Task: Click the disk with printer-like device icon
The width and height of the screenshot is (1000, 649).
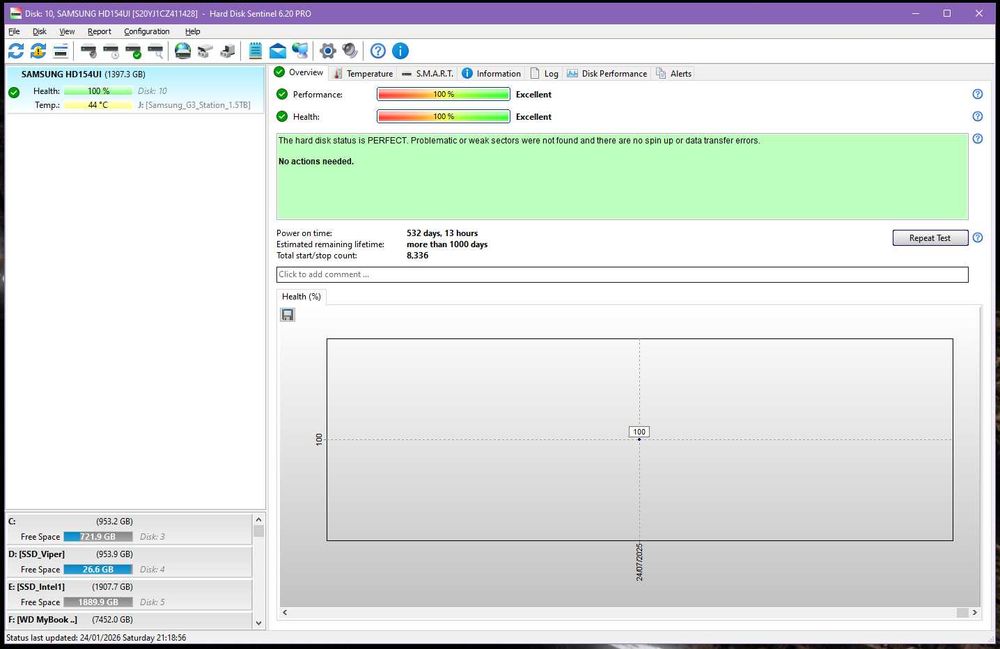Action: tap(228, 51)
